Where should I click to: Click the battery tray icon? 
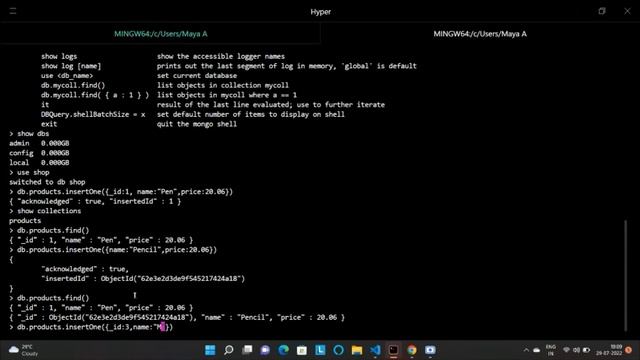pos(587,350)
